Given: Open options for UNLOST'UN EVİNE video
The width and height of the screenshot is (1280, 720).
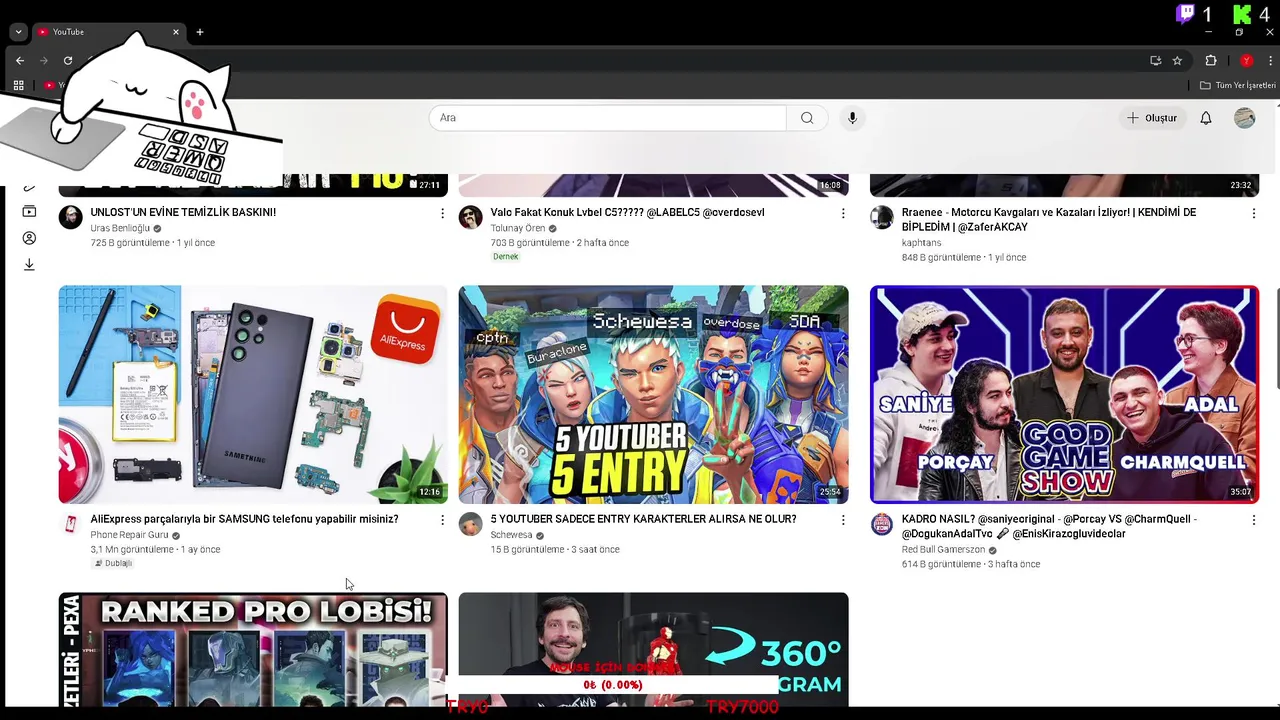Looking at the screenshot, I should [x=442, y=213].
